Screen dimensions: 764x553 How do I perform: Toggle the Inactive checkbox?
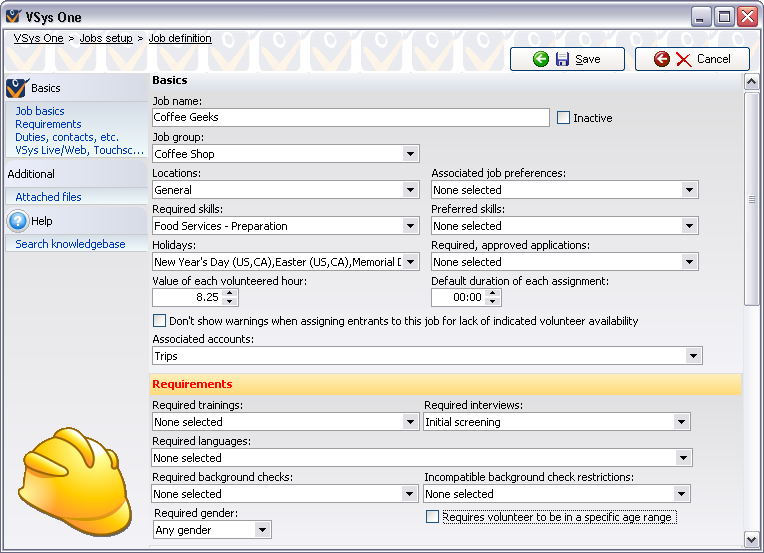(563, 118)
